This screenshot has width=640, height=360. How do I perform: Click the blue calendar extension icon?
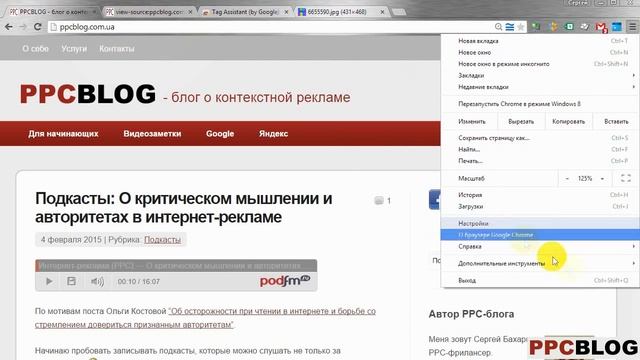pos(617,27)
